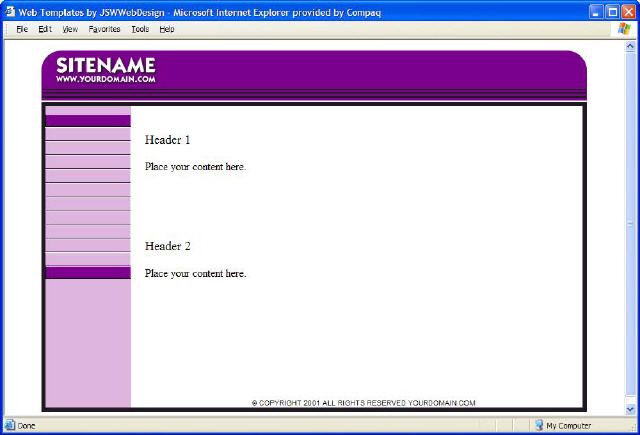
Task: Open the Edit menu
Action: (x=45, y=29)
